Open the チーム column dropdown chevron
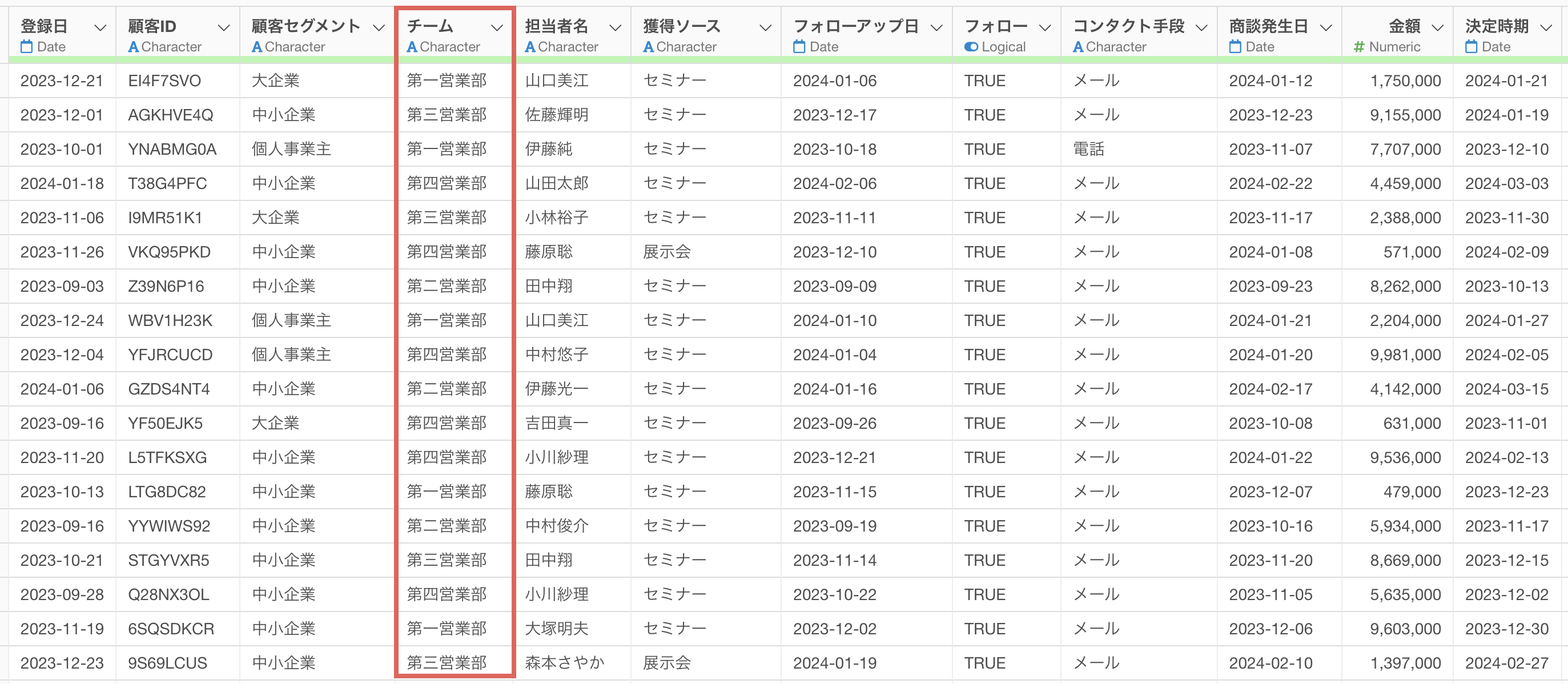The height and width of the screenshot is (684, 1568). click(497, 27)
